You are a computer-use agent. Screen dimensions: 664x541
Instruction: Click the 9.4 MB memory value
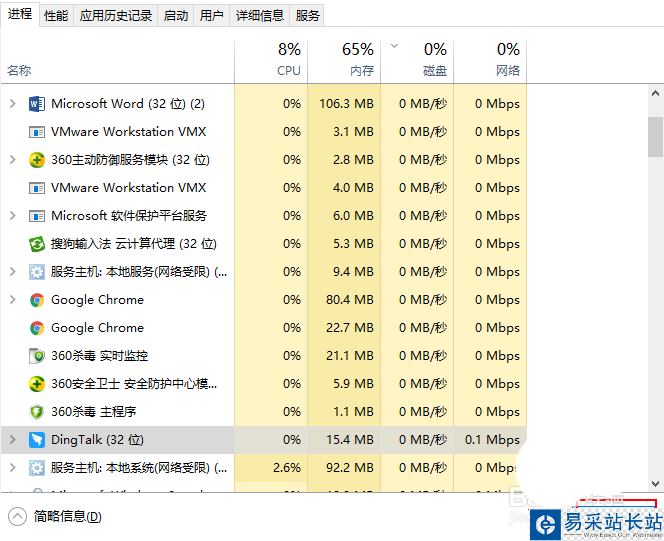(x=353, y=272)
